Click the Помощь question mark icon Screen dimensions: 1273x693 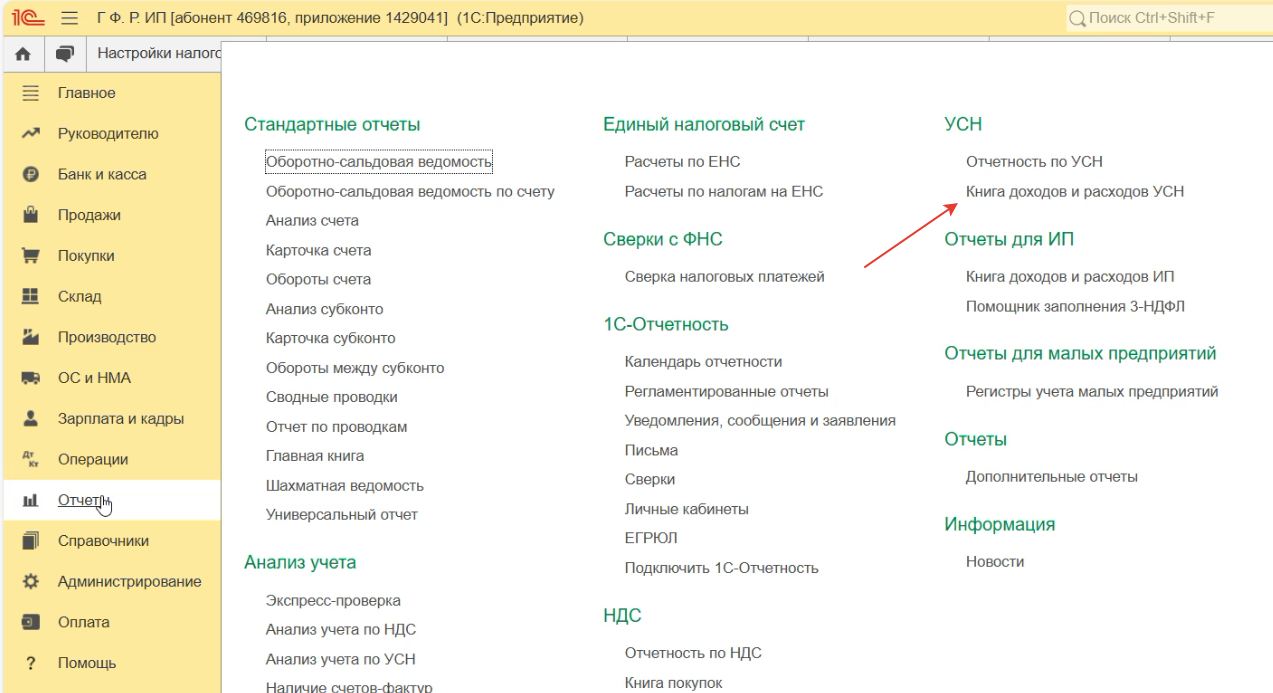click(x=30, y=663)
